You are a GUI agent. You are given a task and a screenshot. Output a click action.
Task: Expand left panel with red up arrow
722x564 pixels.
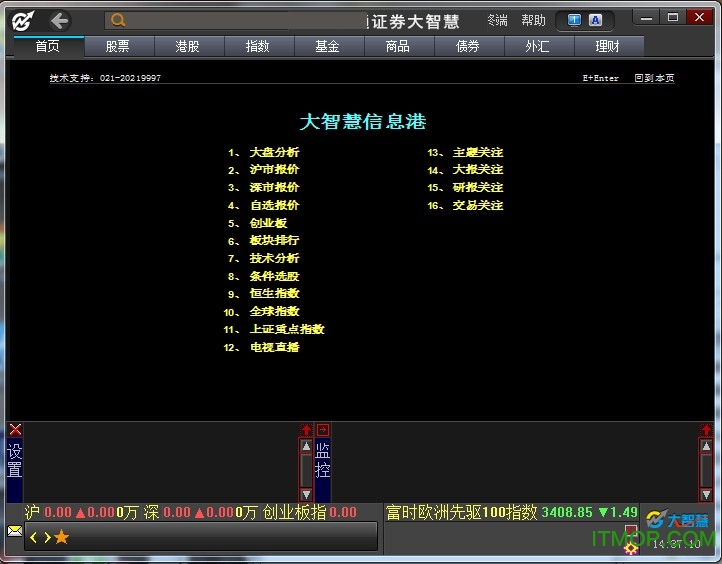(306, 430)
